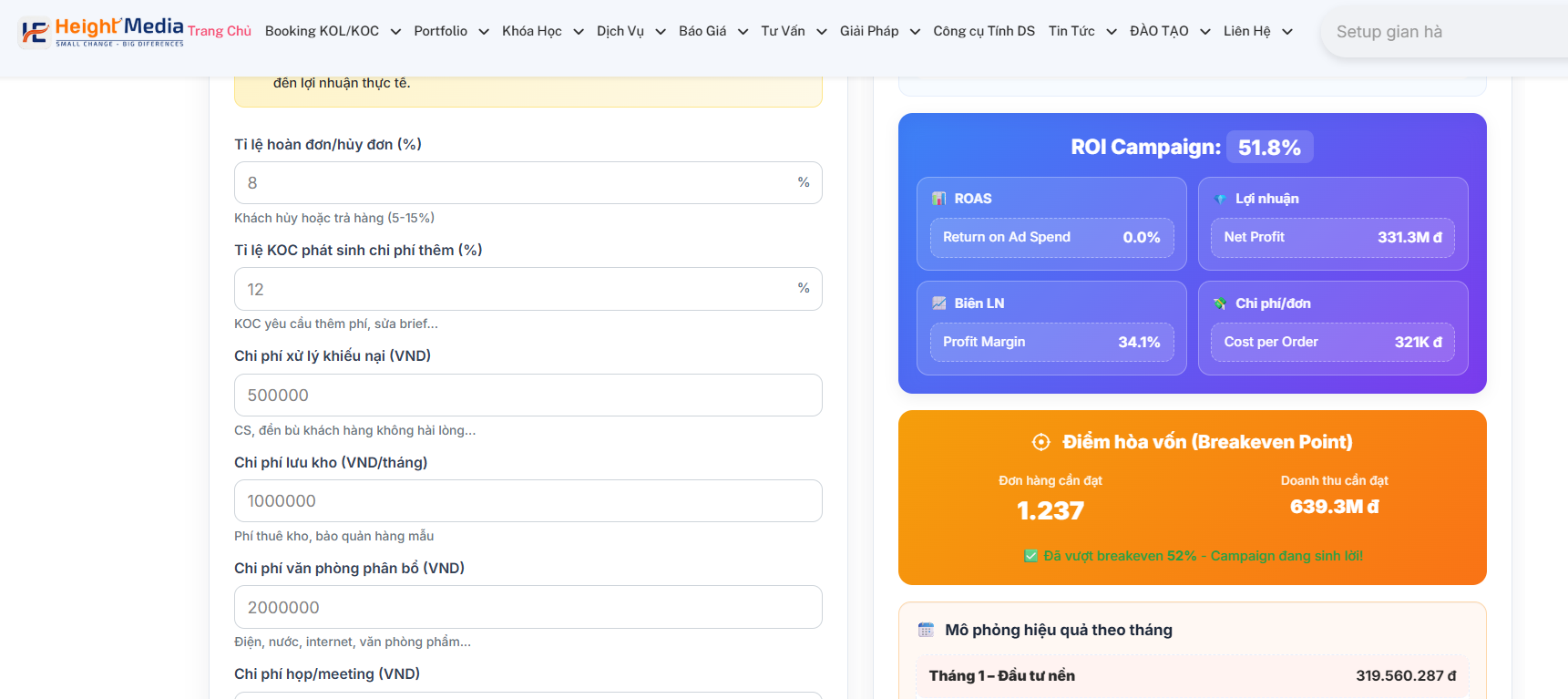Image resolution: width=1568 pixels, height=699 pixels.
Task: Expand the Tư Vấn dropdown arrow
Action: (822, 32)
